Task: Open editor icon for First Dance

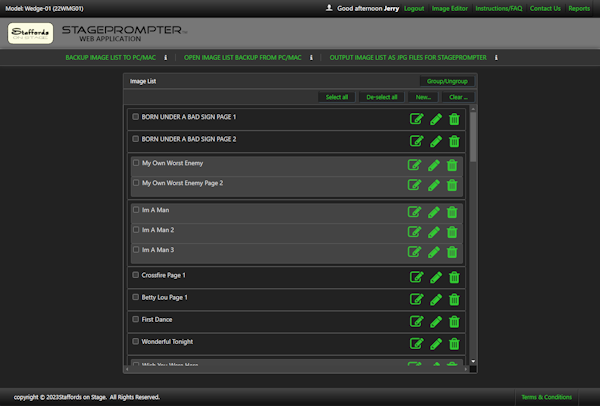Action: [416, 321]
